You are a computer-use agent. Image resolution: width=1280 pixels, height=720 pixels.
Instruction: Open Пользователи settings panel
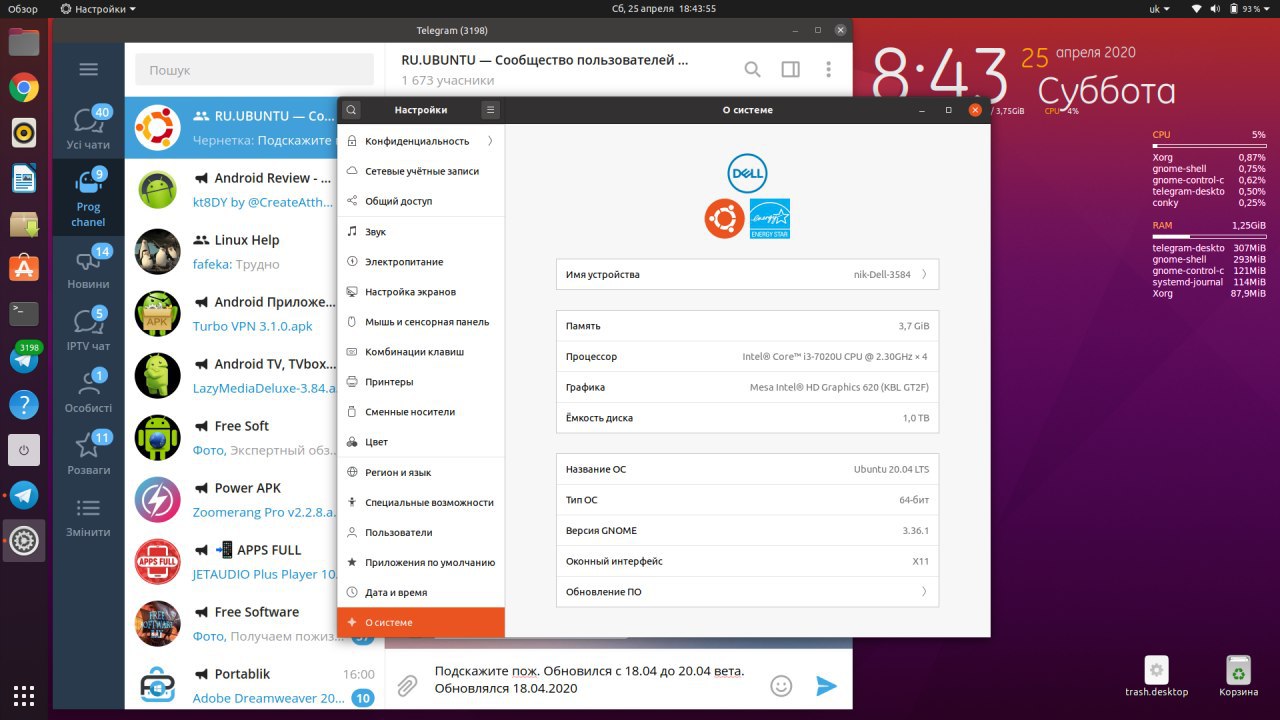point(421,532)
